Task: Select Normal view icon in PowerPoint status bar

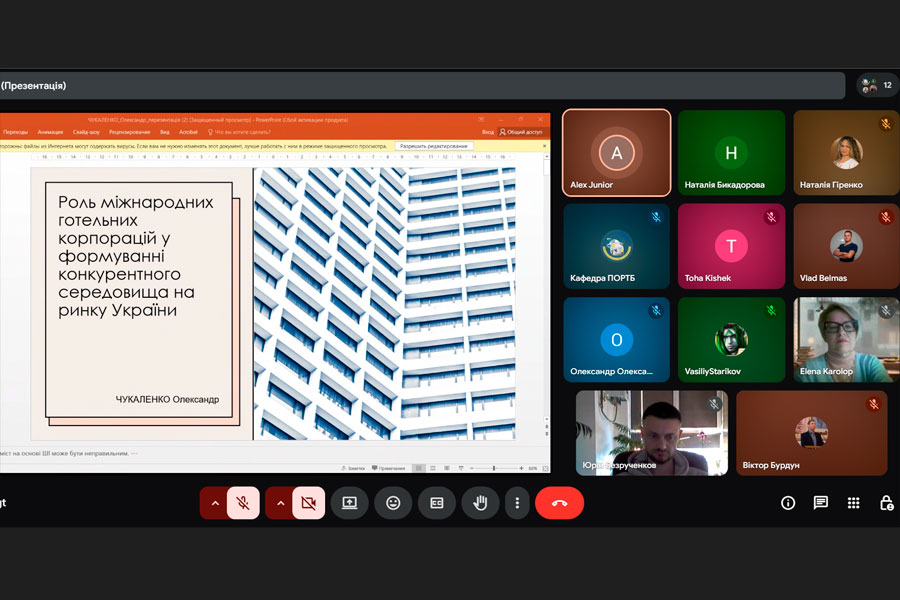Action: (419, 469)
